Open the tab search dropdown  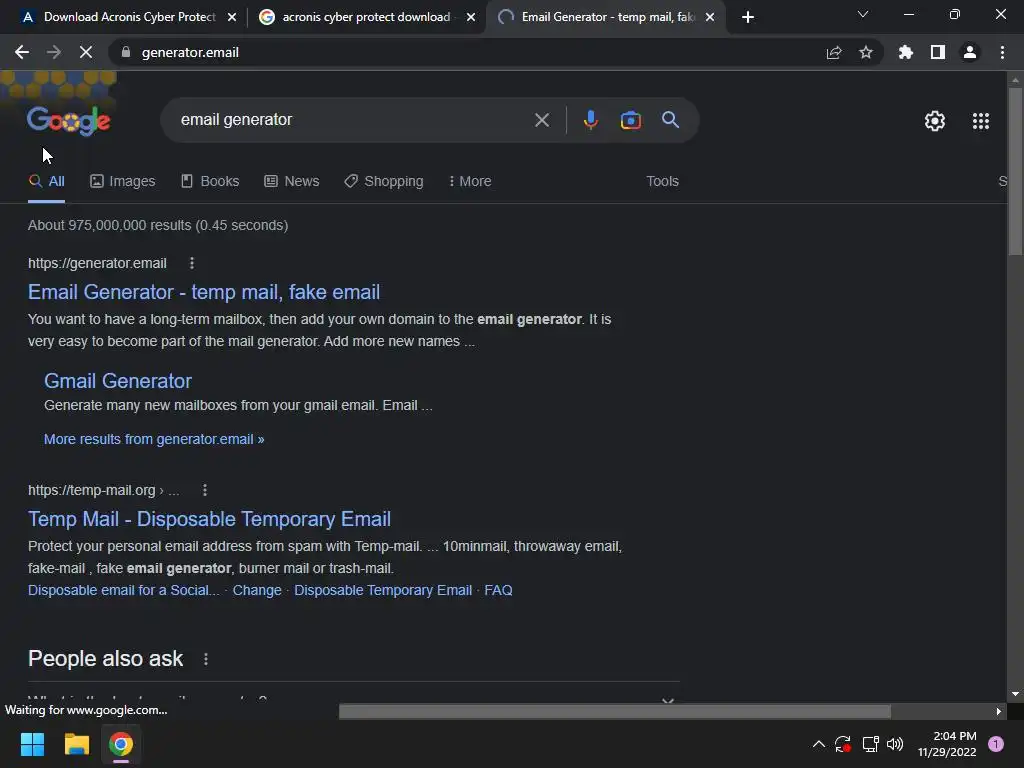(863, 14)
